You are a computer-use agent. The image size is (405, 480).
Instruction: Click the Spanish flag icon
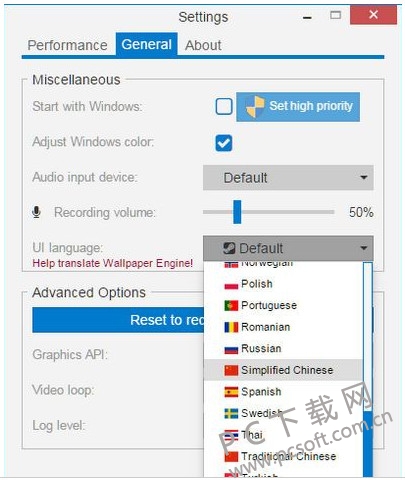pyautogui.click(x=231, y=392)
